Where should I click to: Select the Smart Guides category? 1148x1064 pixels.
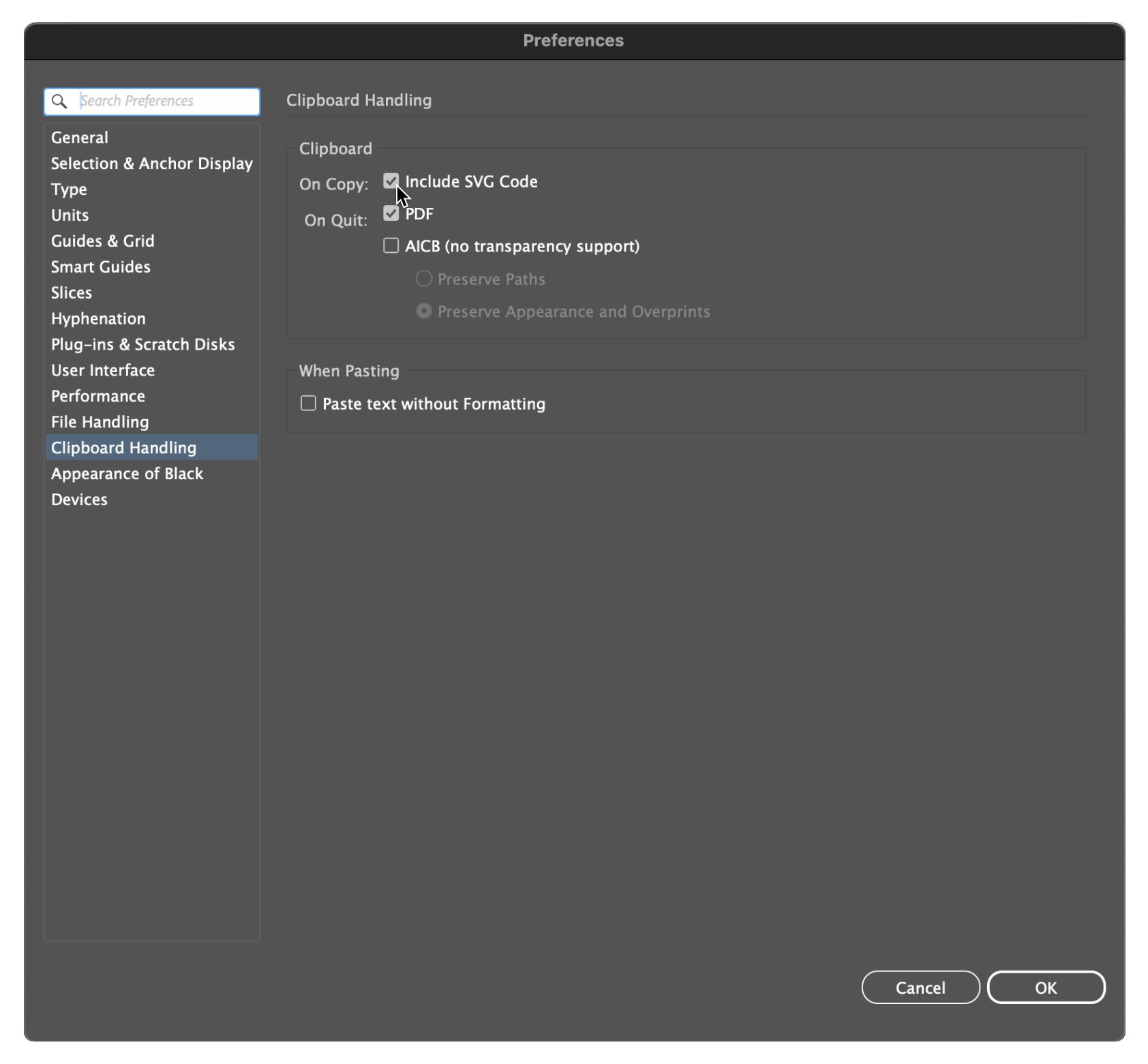click(x=100, y=267)
